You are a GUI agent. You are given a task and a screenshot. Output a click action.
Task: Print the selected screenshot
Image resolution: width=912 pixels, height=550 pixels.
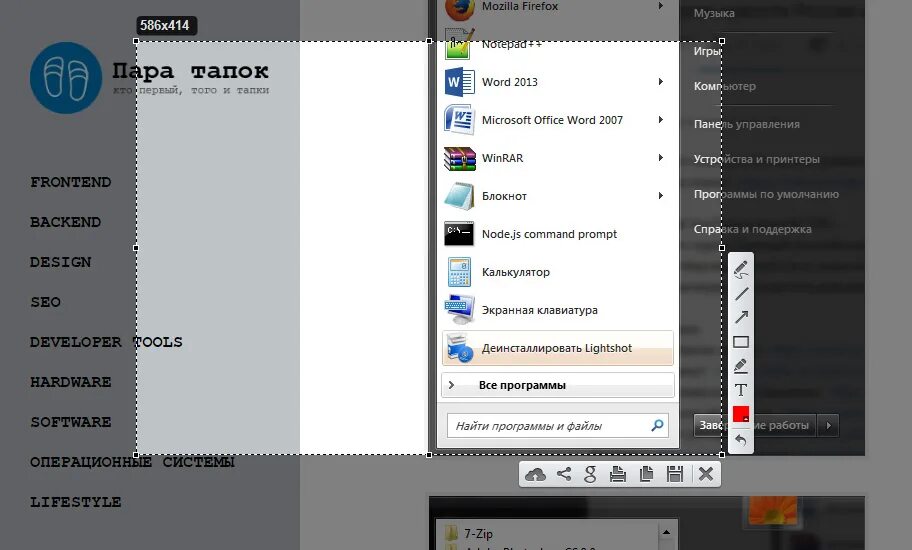(618, 474)
